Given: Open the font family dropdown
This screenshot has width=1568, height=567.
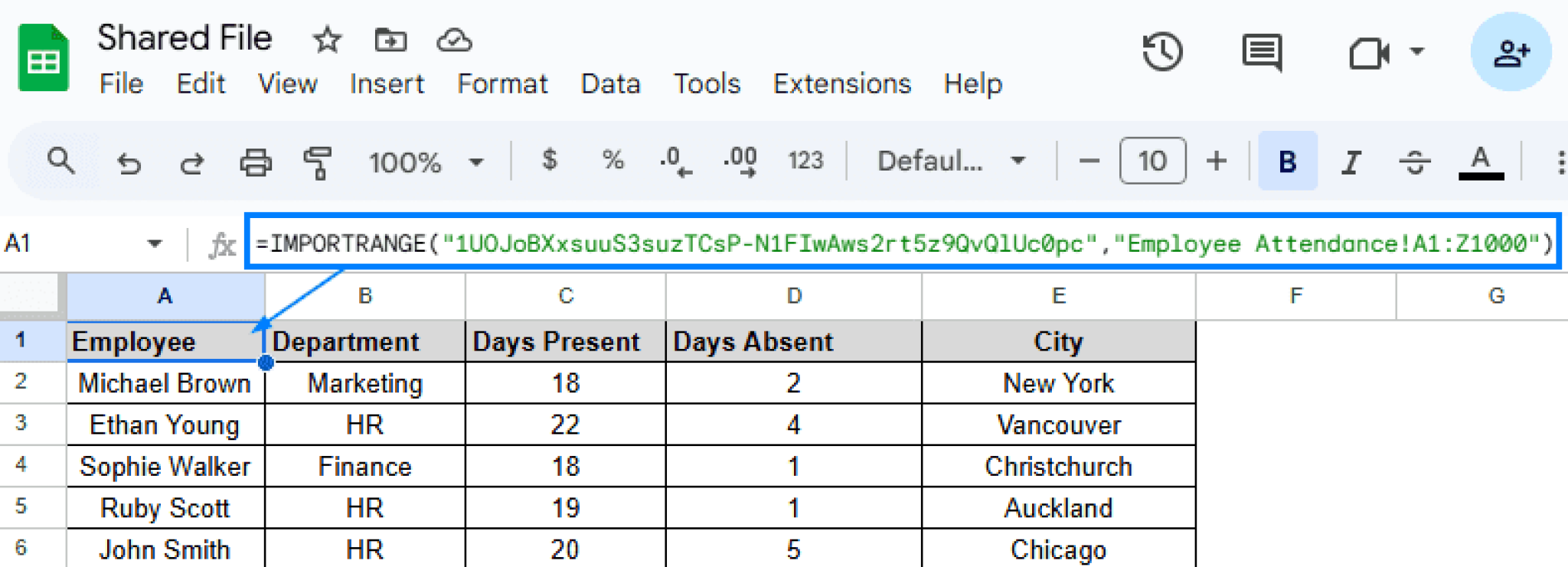Looking at the screenshot, I should click(949, 161).
